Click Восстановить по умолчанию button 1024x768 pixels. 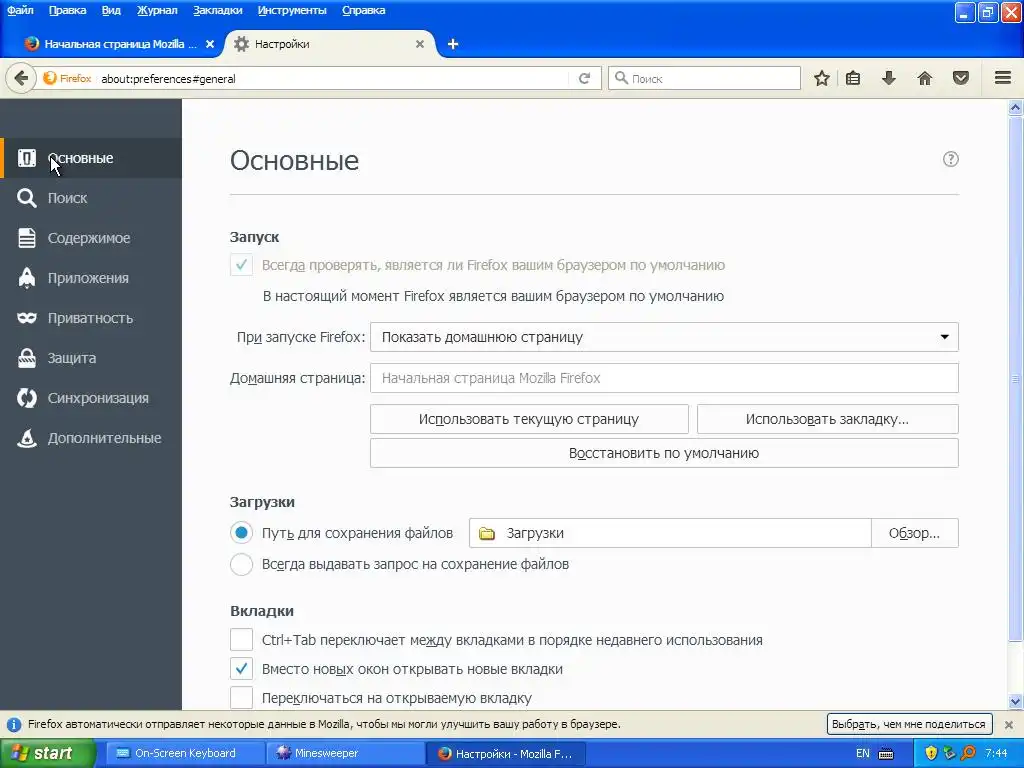point(664,453)
